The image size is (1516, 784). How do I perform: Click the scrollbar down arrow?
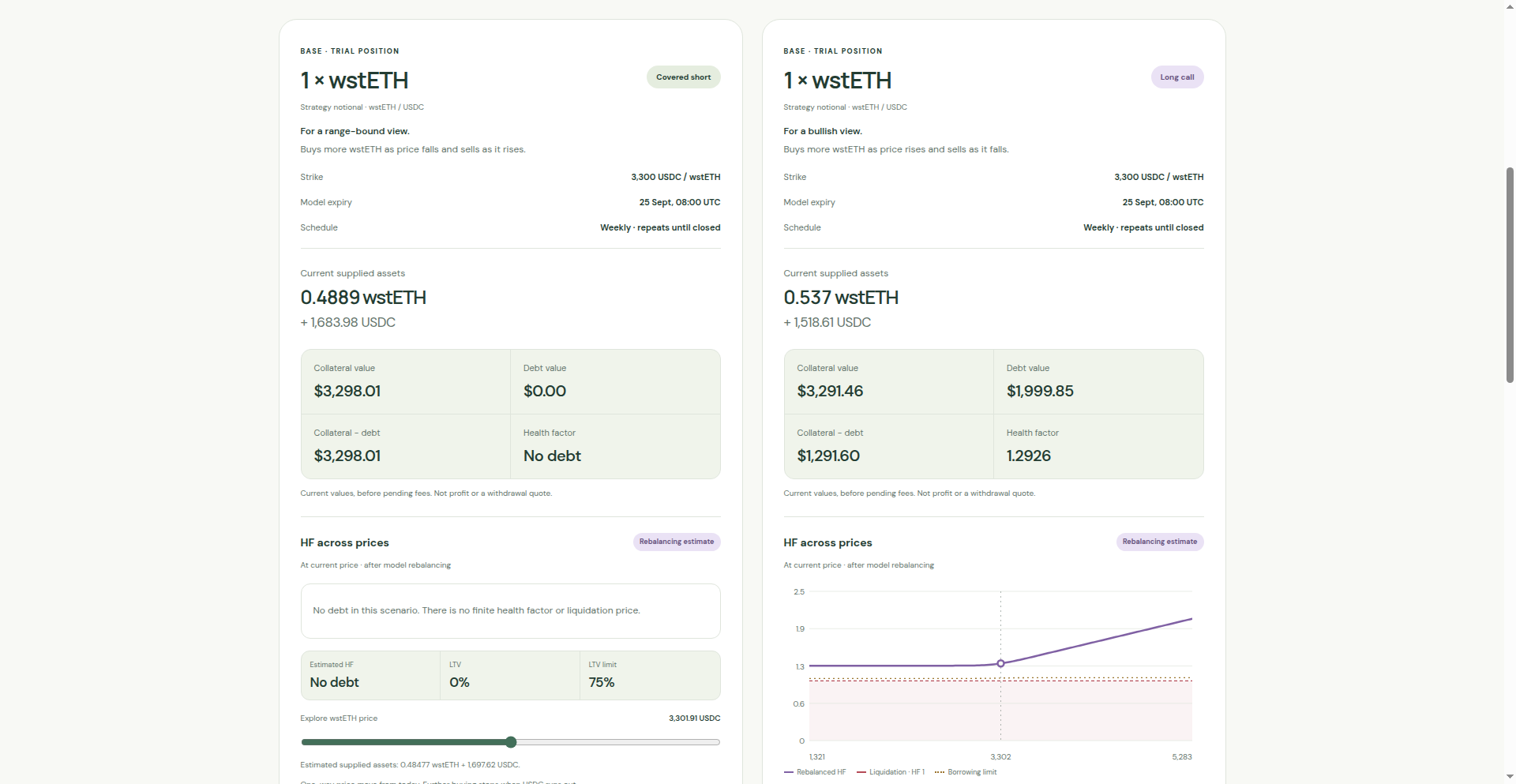tap(1510, 778)
